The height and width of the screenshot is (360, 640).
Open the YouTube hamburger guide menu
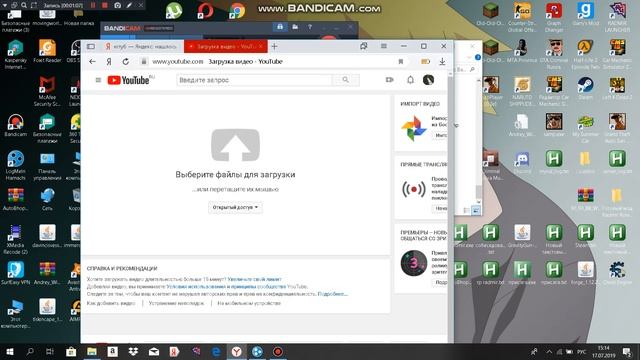pyautogui.click(x=98, y=80)
